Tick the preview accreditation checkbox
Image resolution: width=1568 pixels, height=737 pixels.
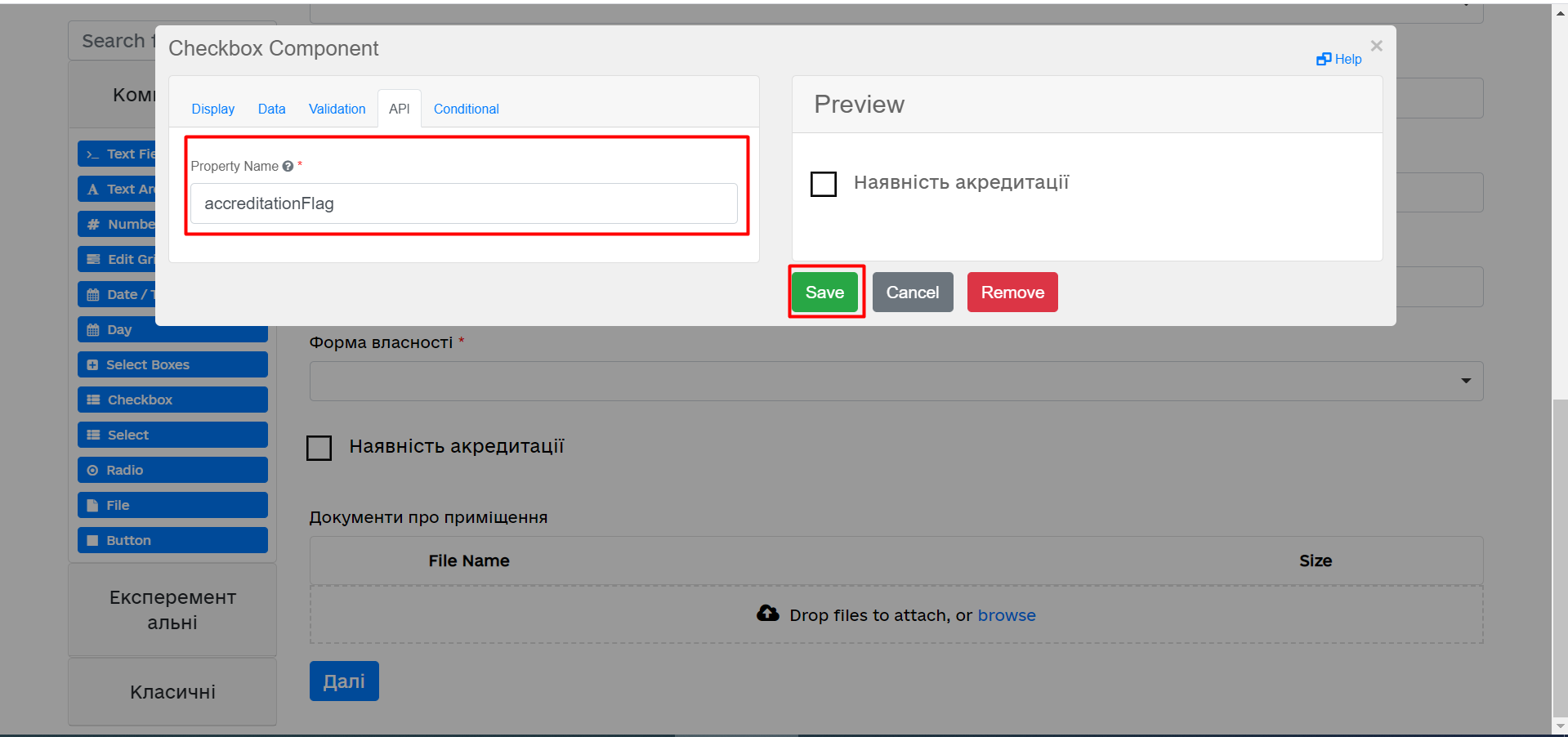(x=823, y=184)
